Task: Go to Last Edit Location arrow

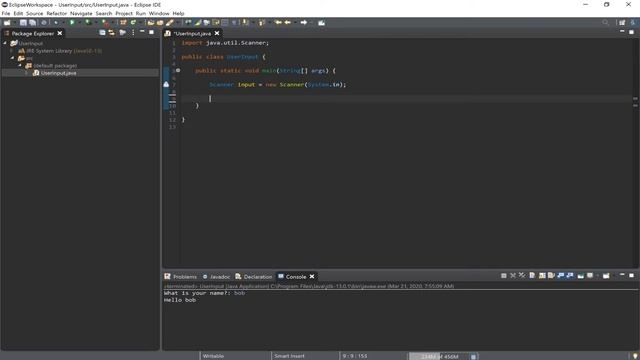Action: (x=278, y=23)
